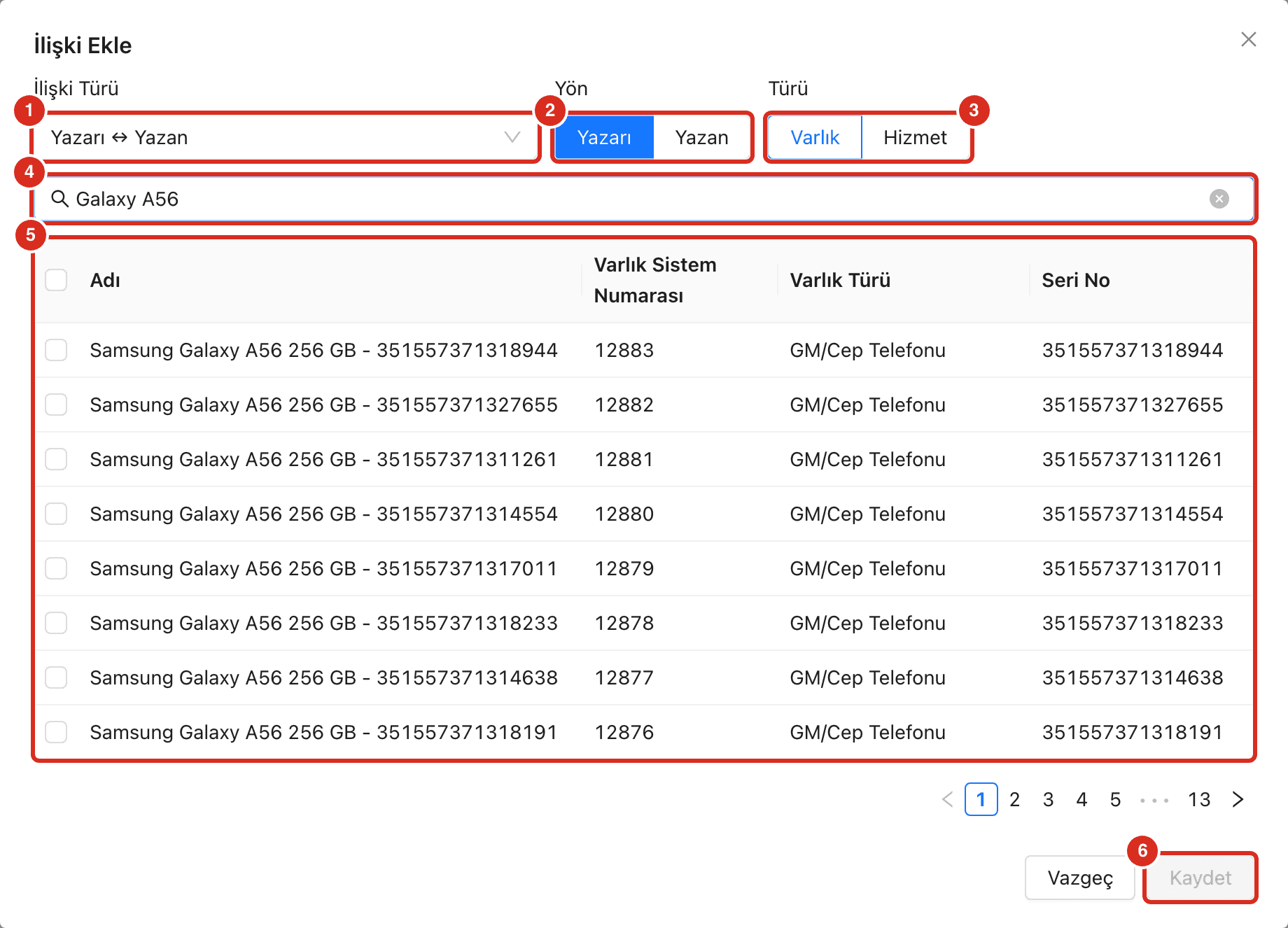The height and width of the screenshot is (928, 1288).
Task: Click the Adı column header
Action: pos(105,280)
